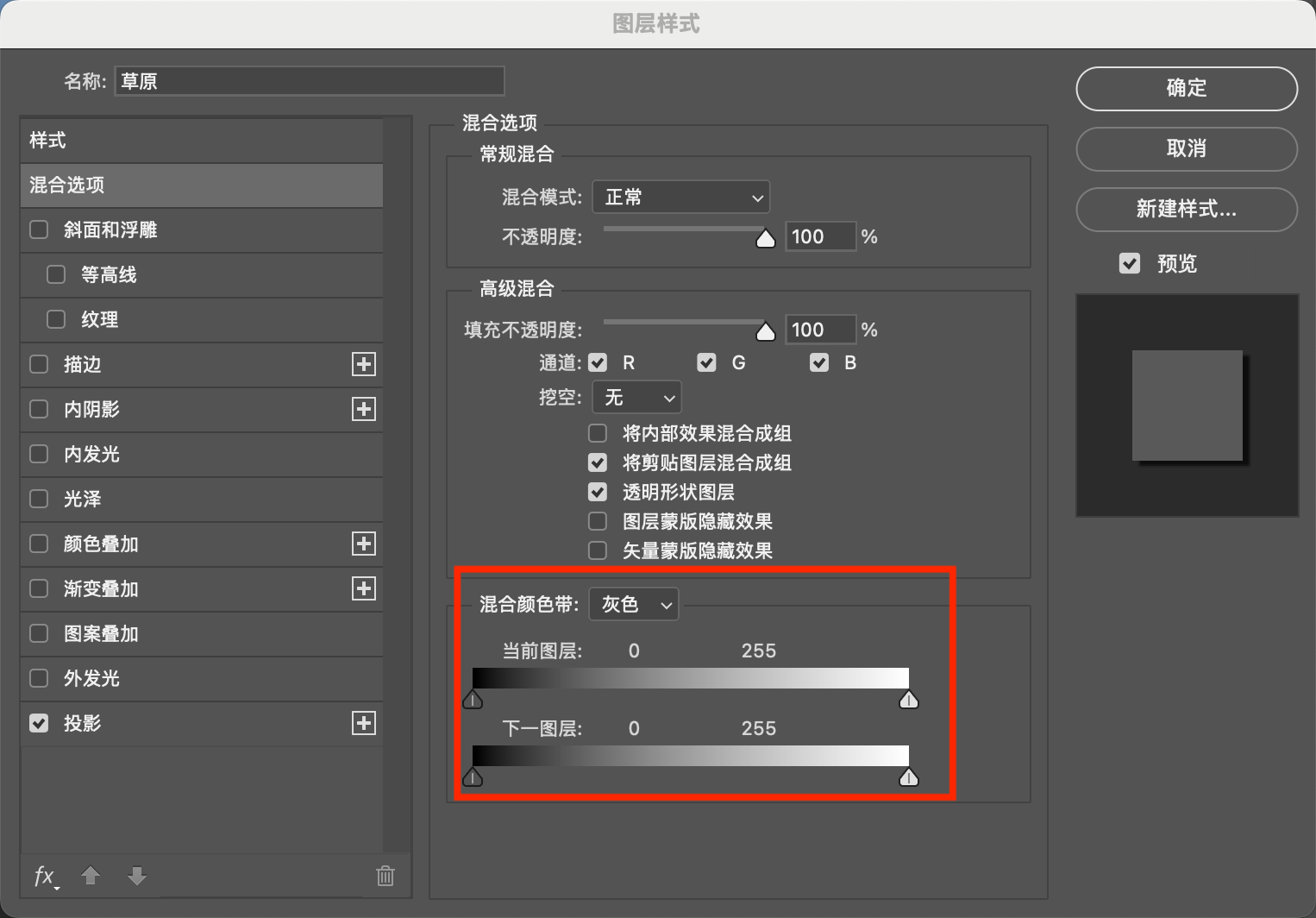
Task: Enable the 斜面和浮雕 checkbox
Action: 39,229
